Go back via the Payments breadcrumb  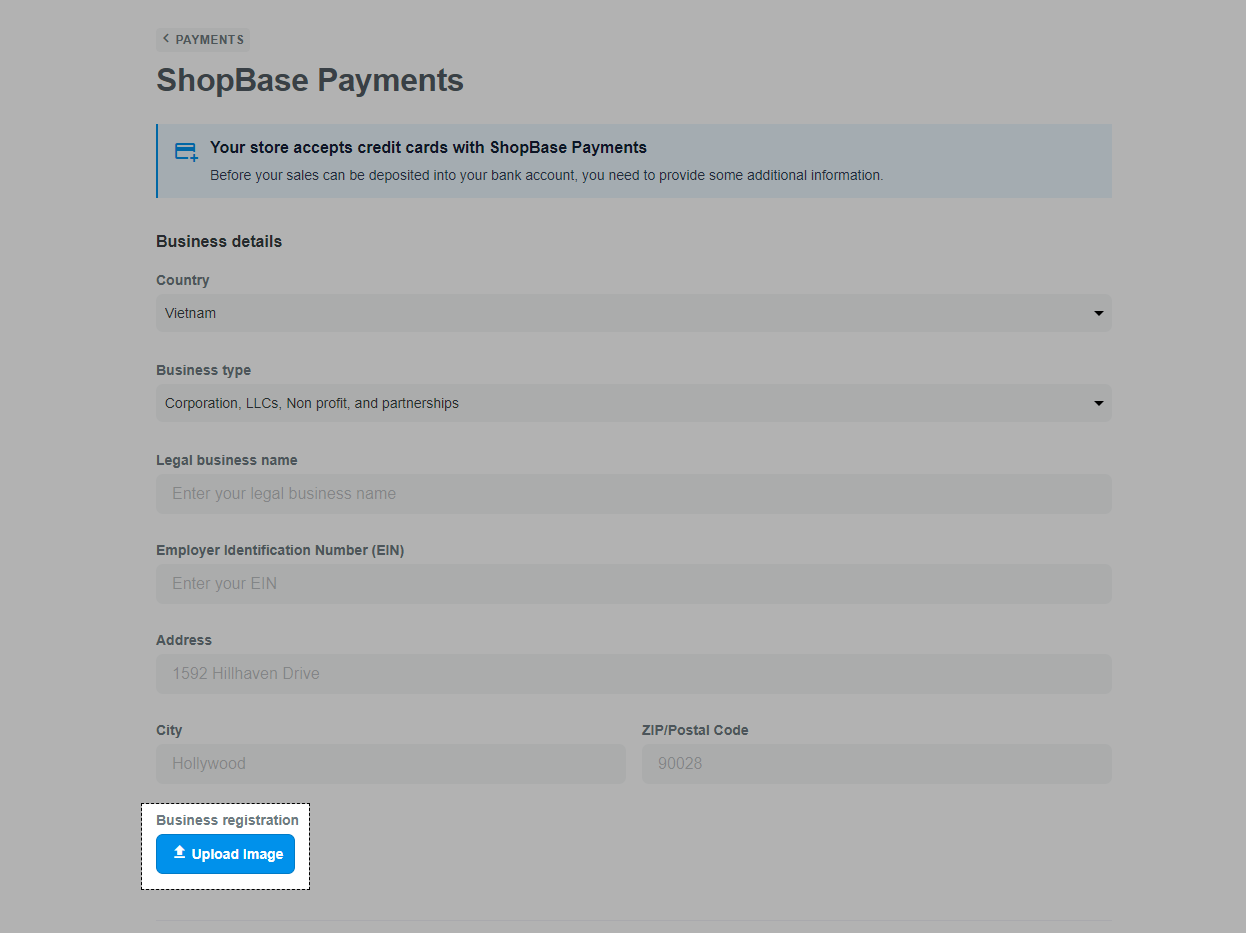[209, 40]
